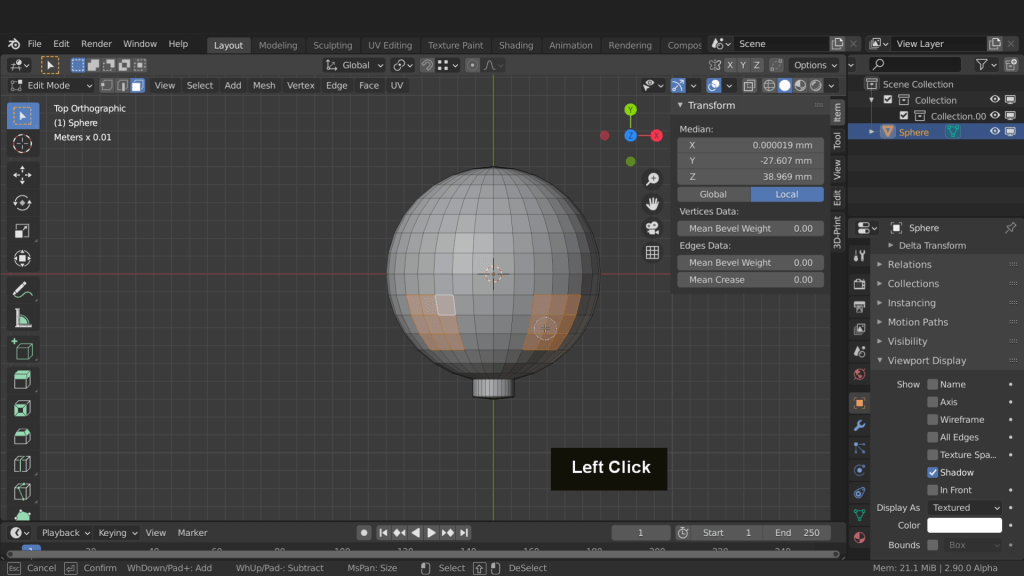The width and height of the screenshot is (1024, 576).
Task: Toggle camera view icon in viewport
Action: (x=652, y=228)
